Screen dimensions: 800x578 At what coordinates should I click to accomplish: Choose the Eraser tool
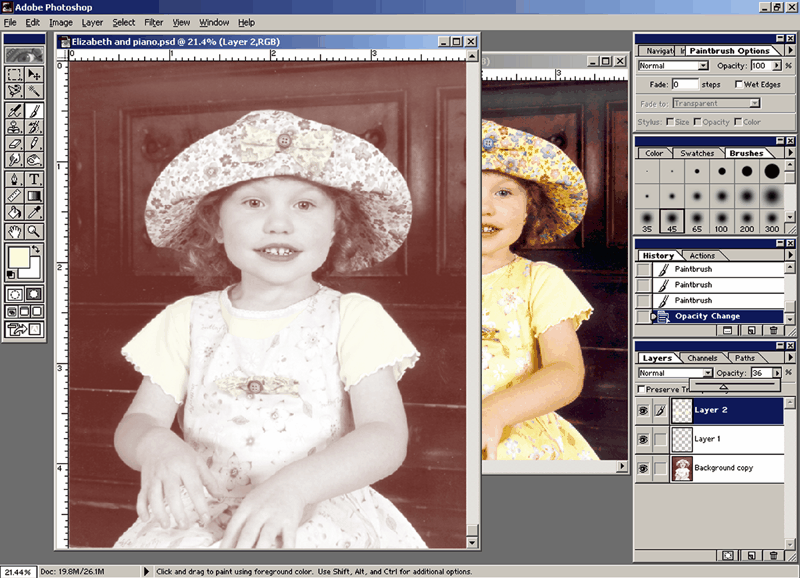14,143
